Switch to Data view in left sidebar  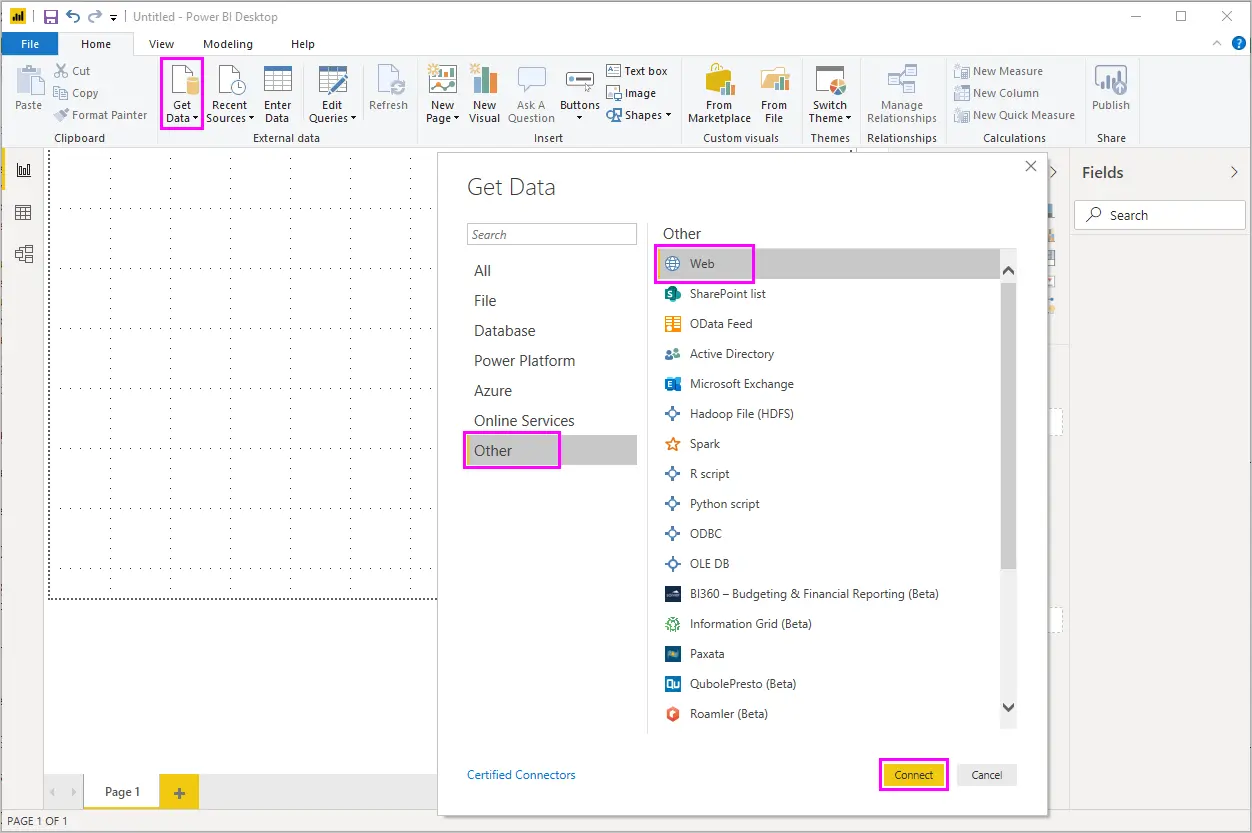(x=23, y=212)
